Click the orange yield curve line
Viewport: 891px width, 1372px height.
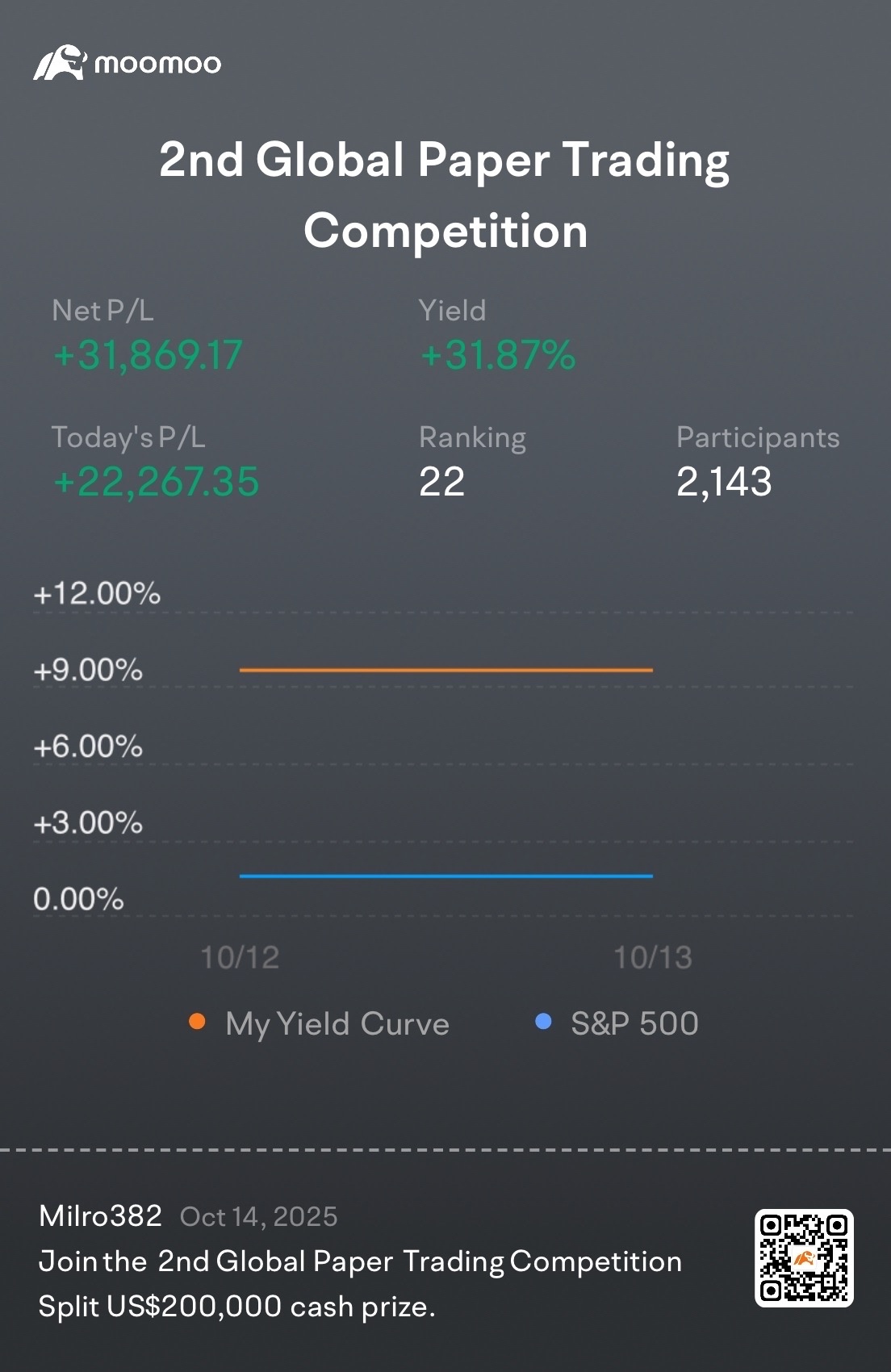(445, 670)
